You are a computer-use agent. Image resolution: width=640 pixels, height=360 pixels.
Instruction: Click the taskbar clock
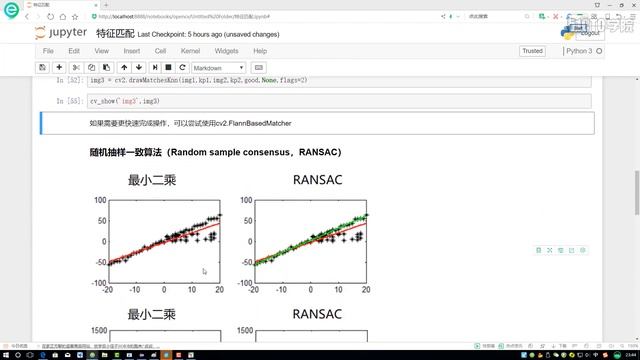coord(631,355)
